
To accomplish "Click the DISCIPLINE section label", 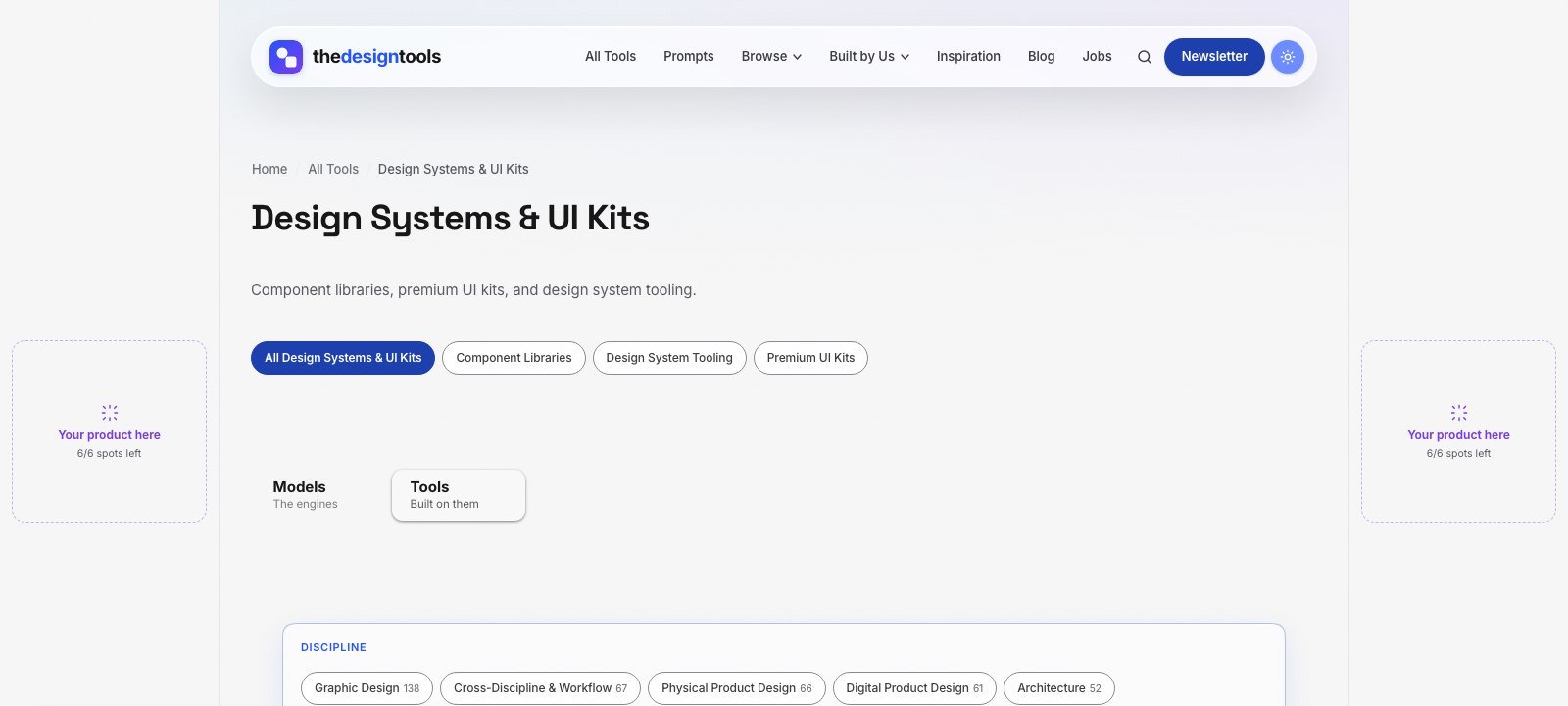I will [333, 647].
